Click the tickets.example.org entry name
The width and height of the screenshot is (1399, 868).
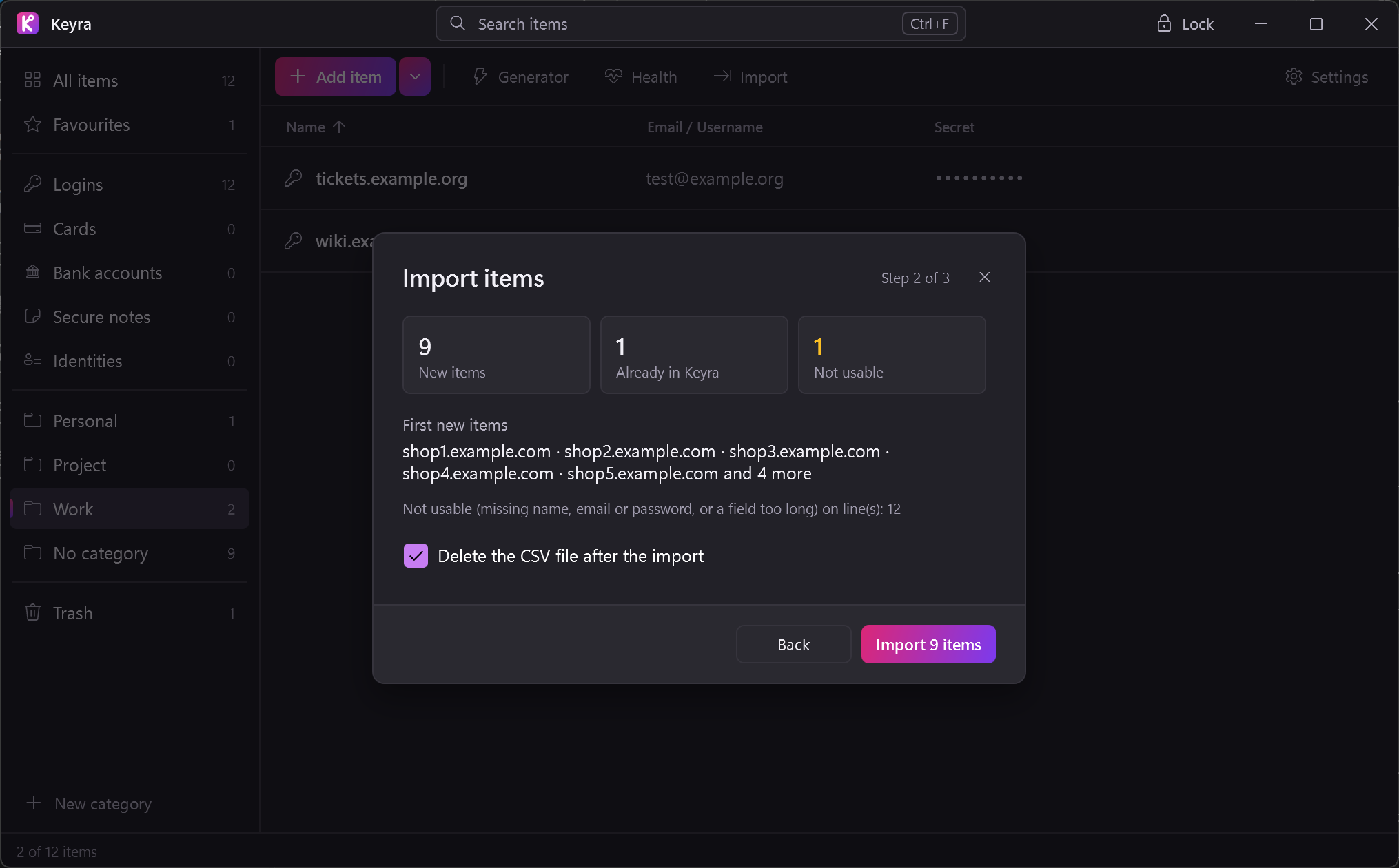391,178
